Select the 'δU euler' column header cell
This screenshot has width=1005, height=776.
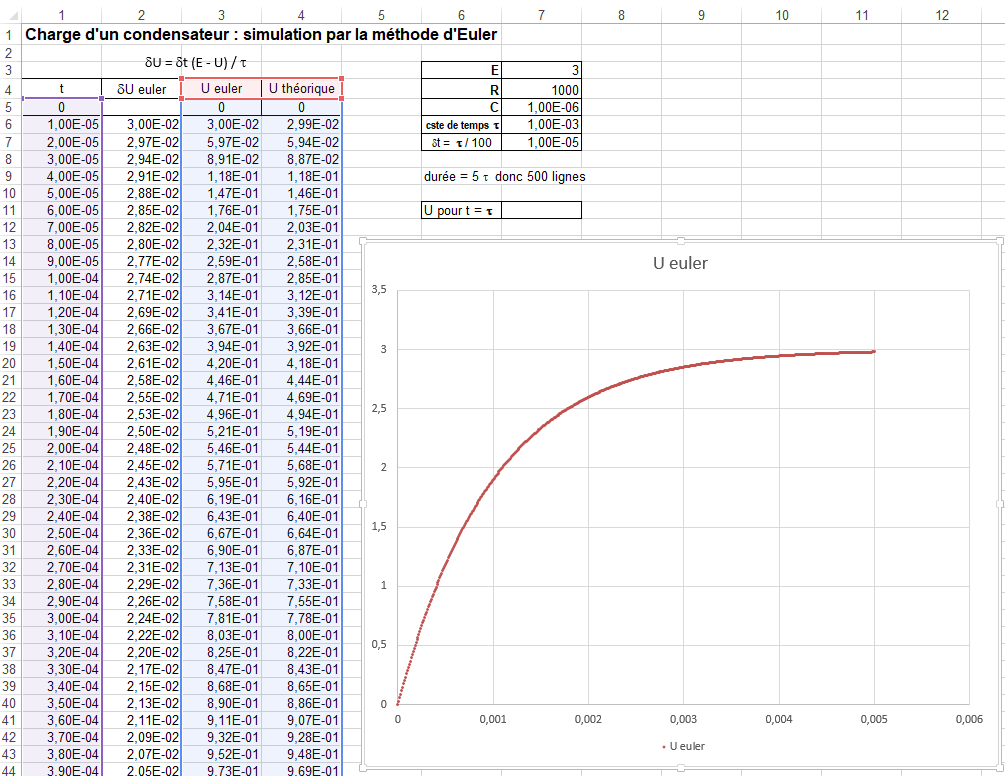pyautogui.click(x=140, y=89)
